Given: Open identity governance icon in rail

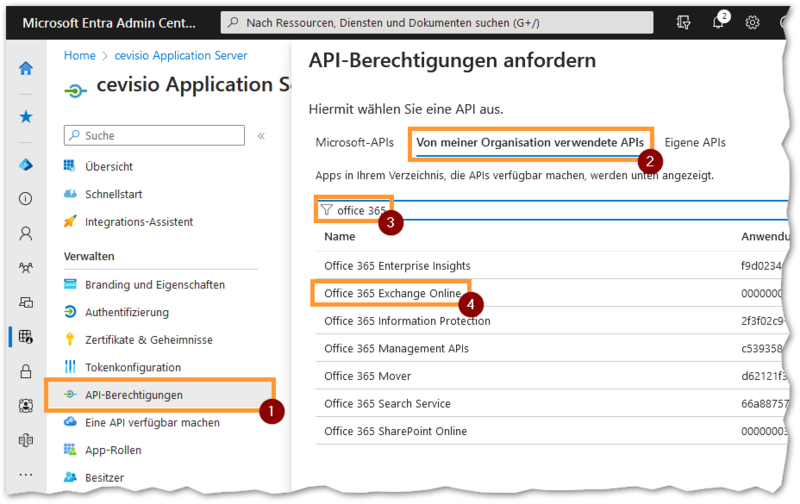Looking at the screenshot, I should click(26, 406).
